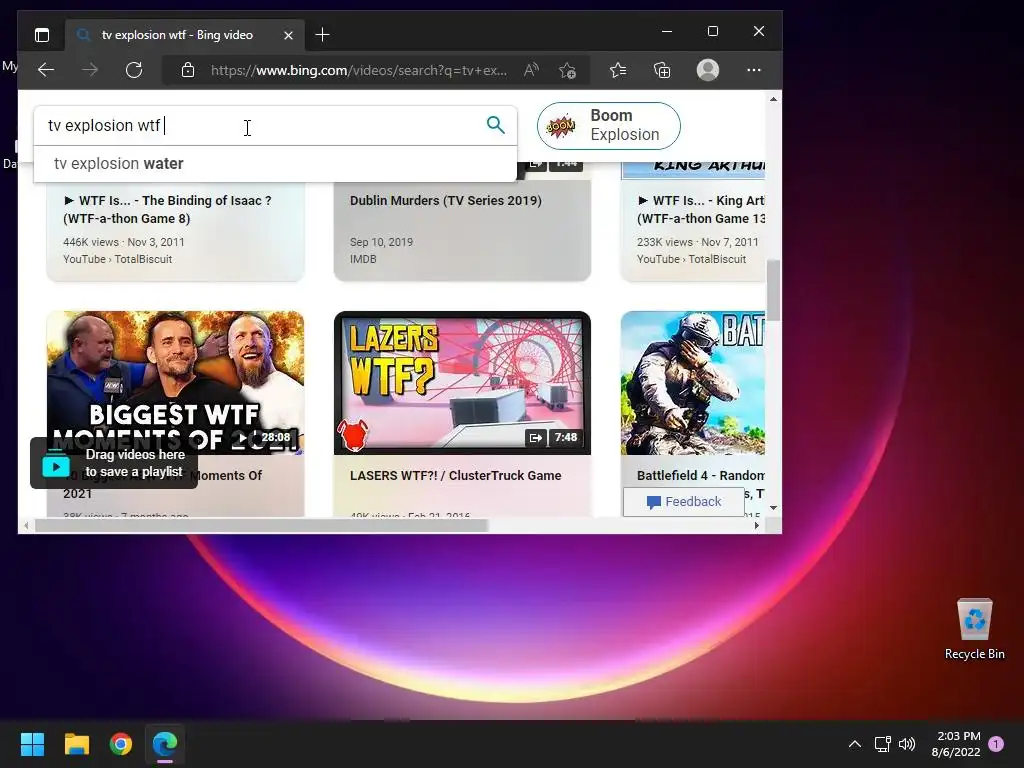Click YouTube › TotalBiscuit source under Binding of Isaac
Viewport: 1024px width, 768px height.
[x=118, y=259]
